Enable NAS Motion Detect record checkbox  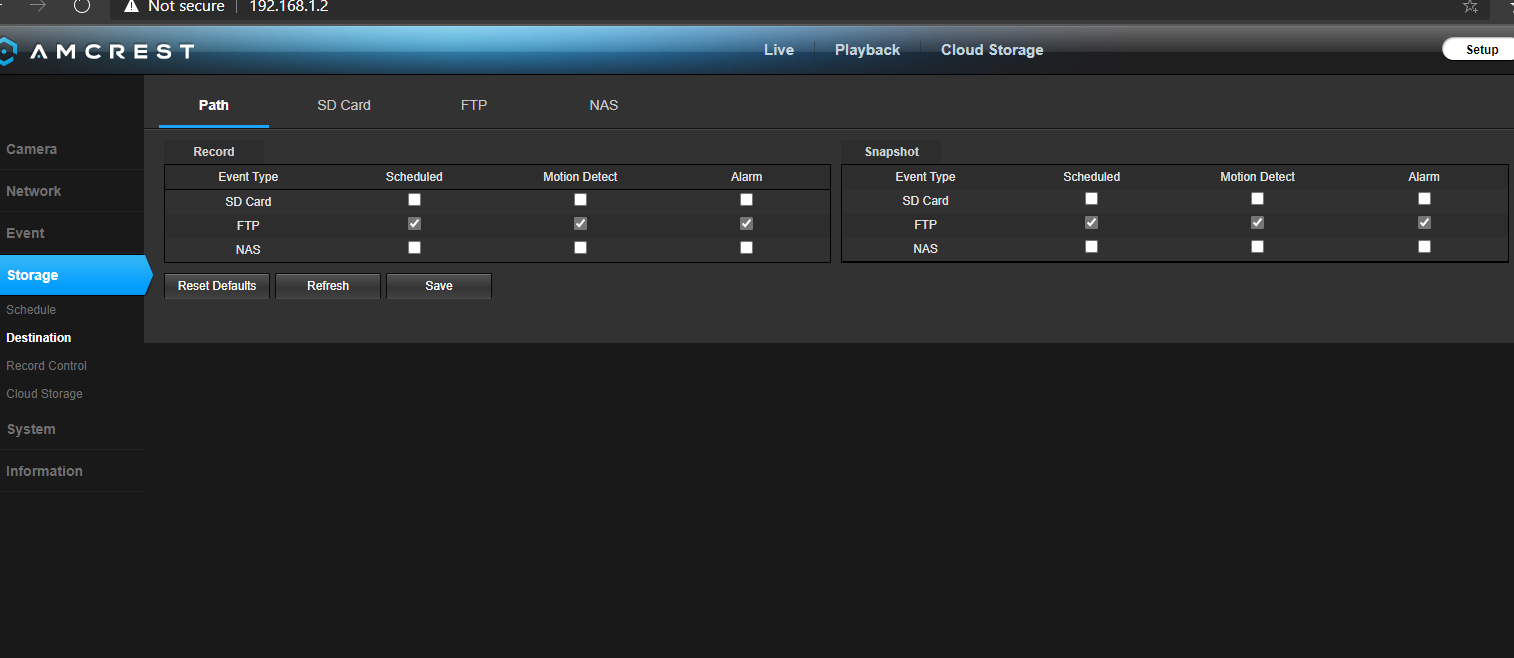tap(580, 248)
